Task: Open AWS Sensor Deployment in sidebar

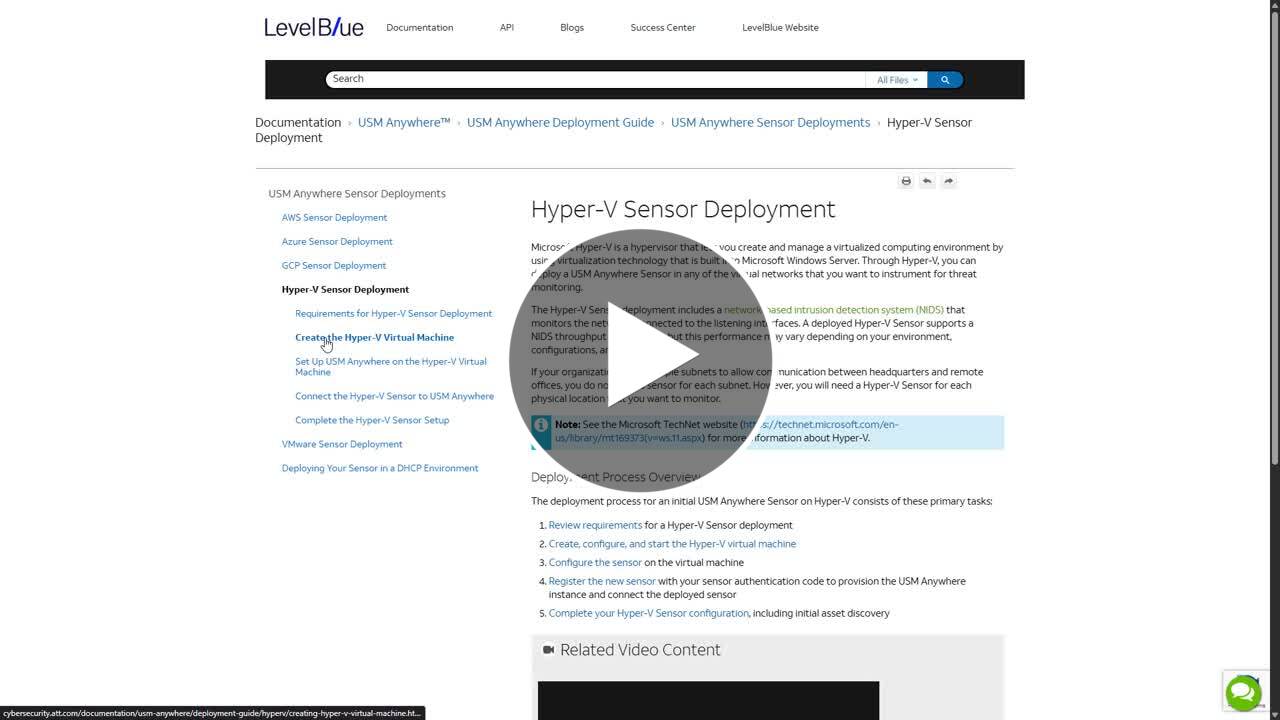Action: [x=334, y=217]
